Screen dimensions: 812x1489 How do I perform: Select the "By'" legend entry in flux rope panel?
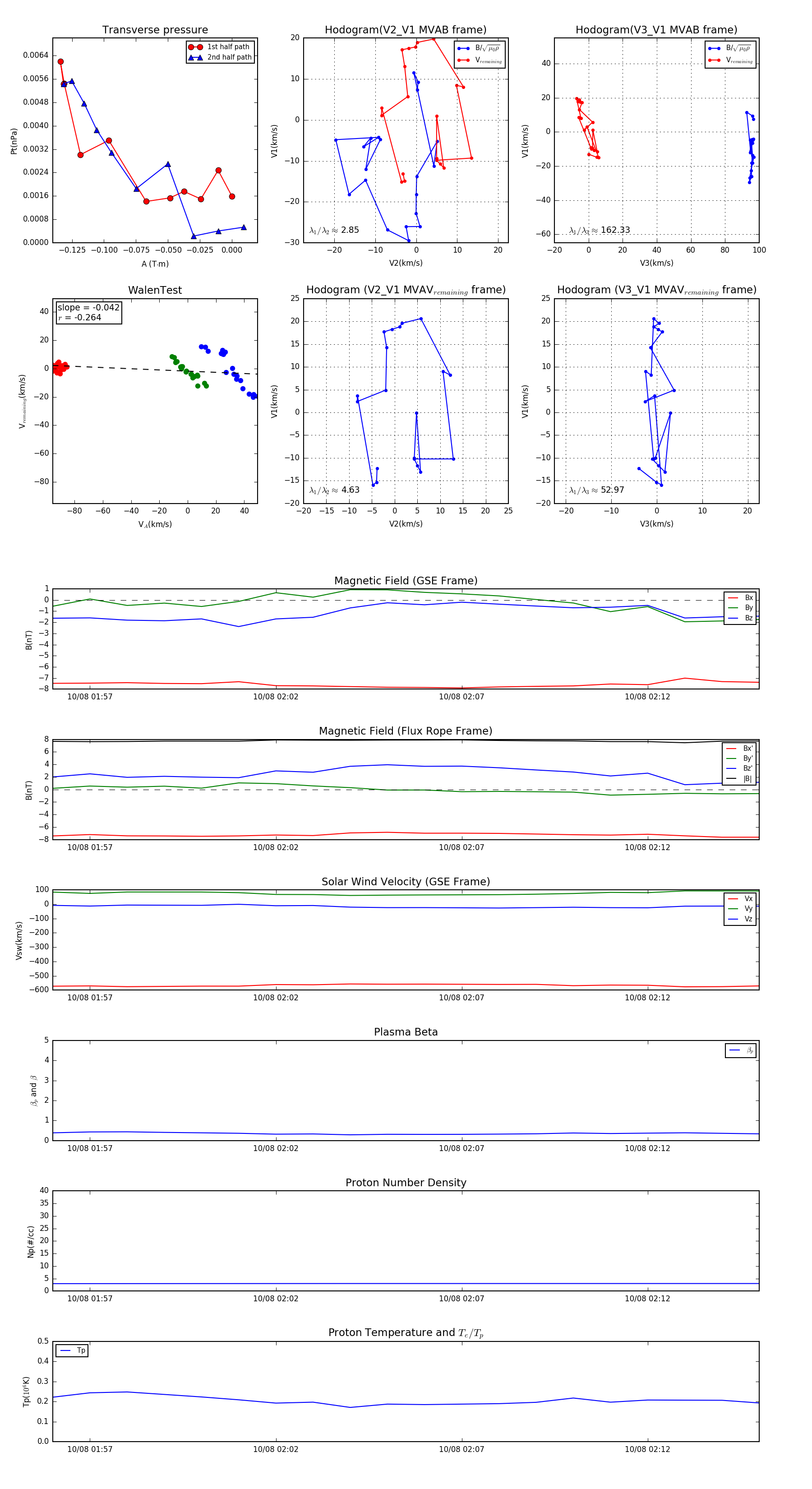739,758
